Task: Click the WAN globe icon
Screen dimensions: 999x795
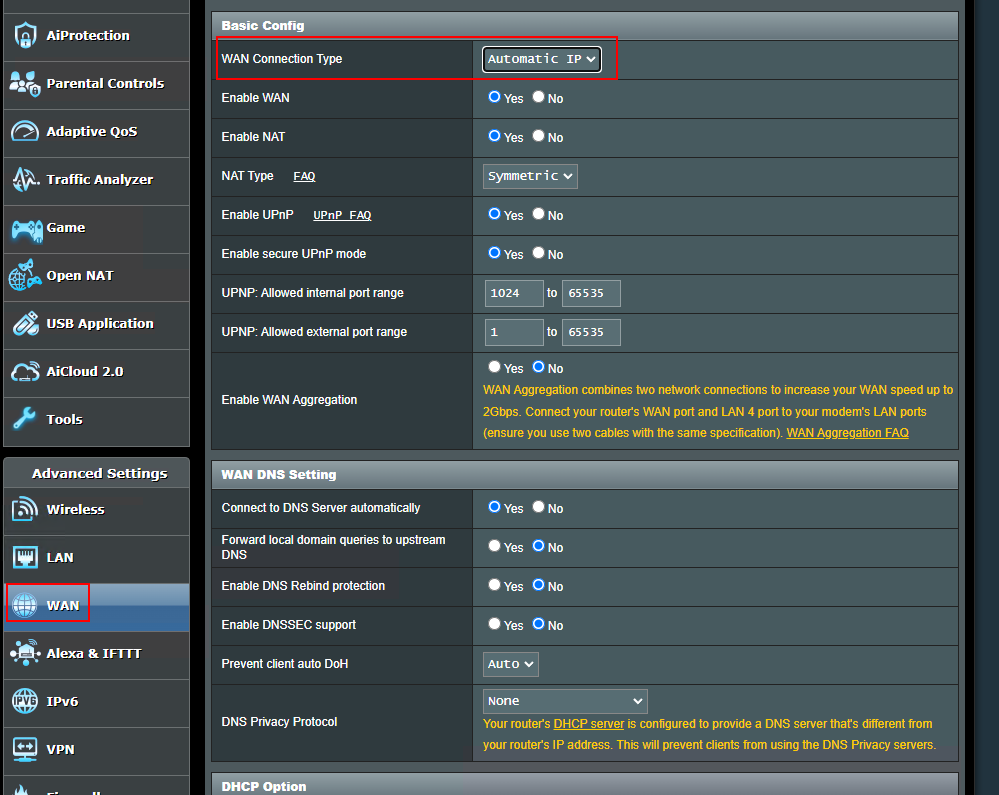Action: pos(25,605)
